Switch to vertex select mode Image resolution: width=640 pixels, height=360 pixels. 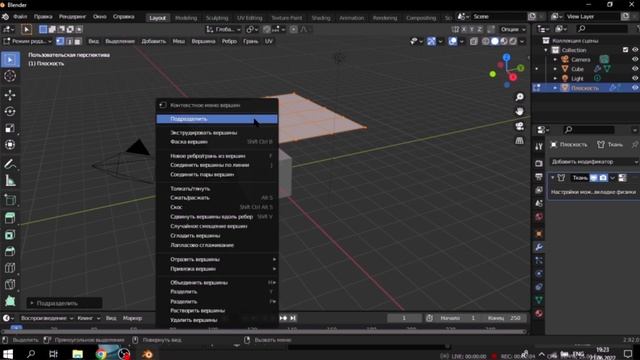point(60,41)
